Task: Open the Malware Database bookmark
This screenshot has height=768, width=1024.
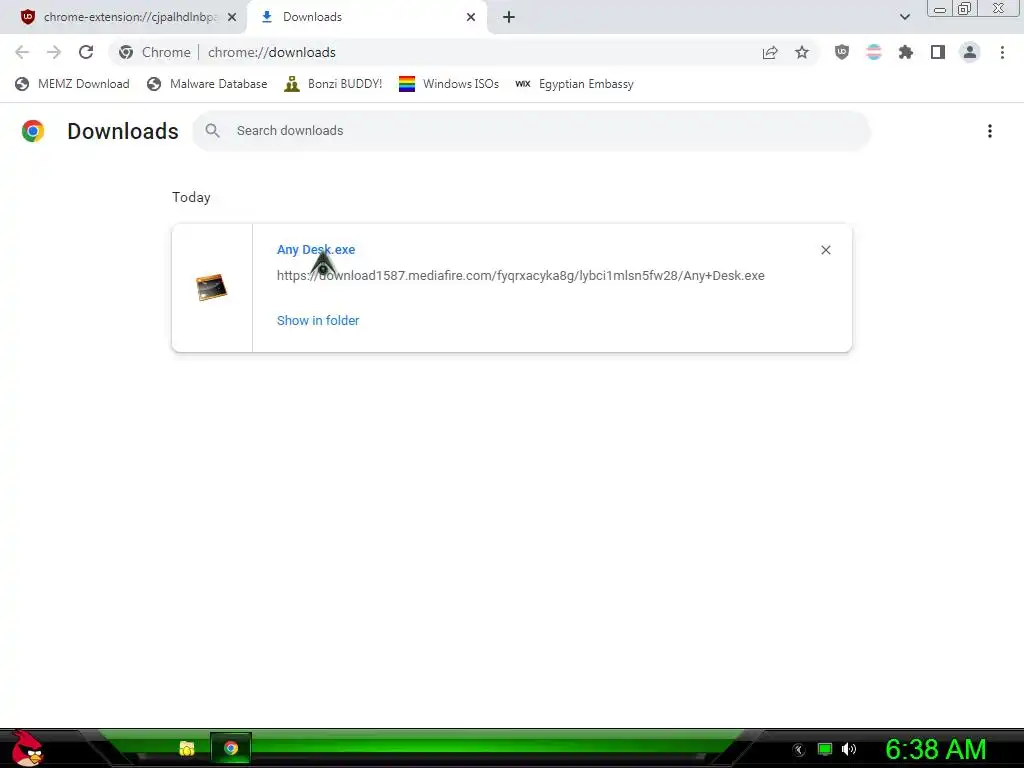Action: coord(208,84)
